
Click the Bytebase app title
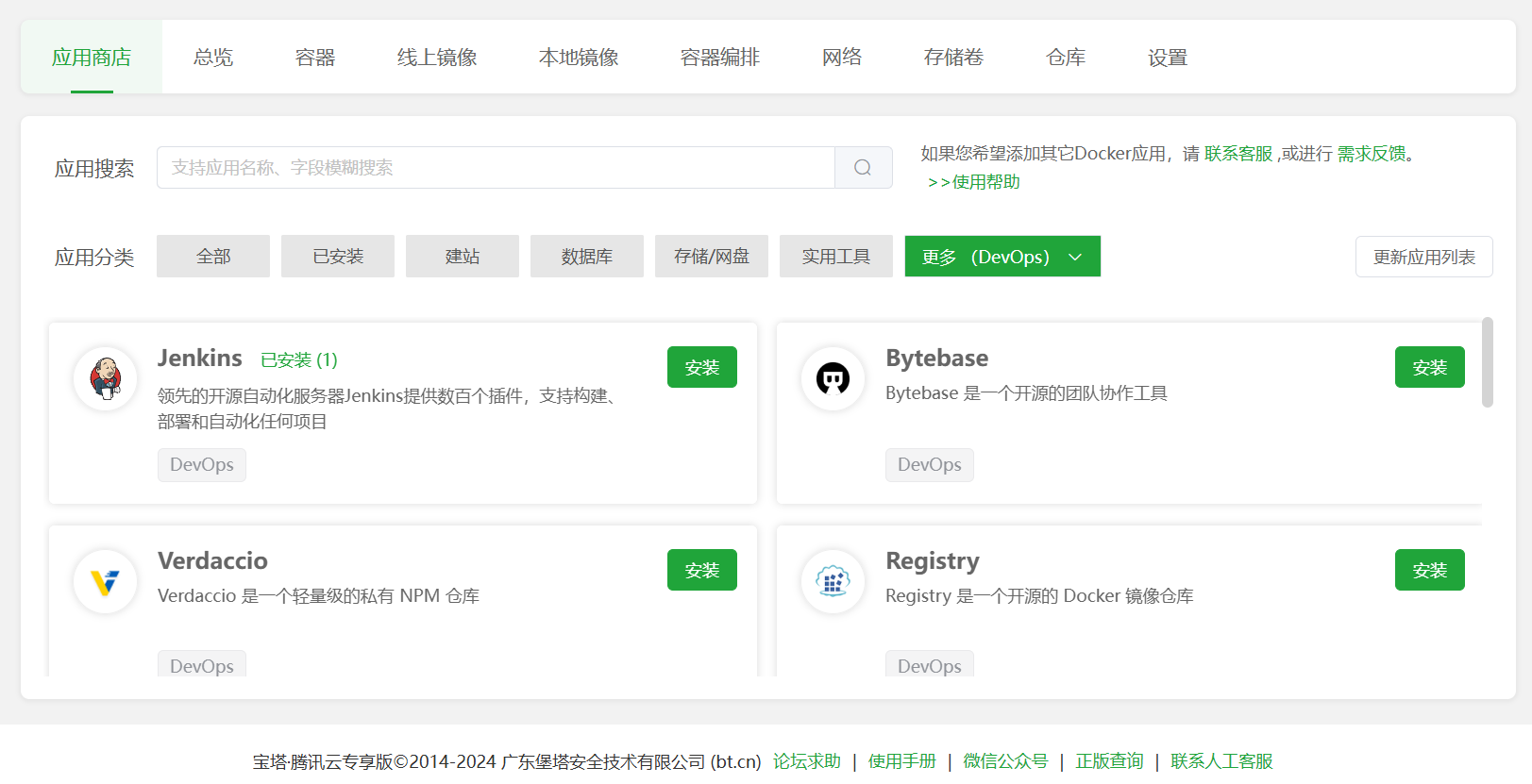pyautogui.click(x=937, y=359)
